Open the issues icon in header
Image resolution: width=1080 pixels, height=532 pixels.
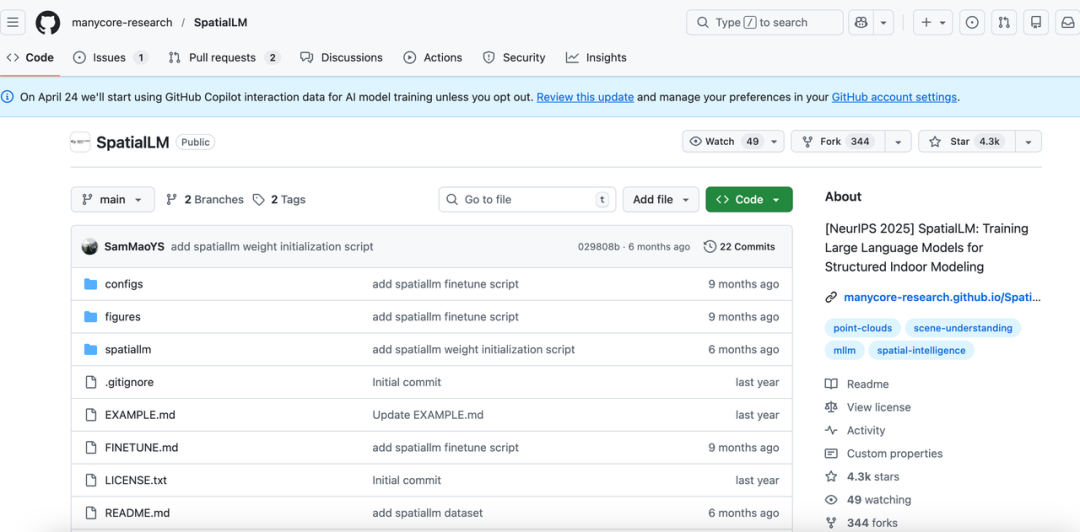pos(971,22)
